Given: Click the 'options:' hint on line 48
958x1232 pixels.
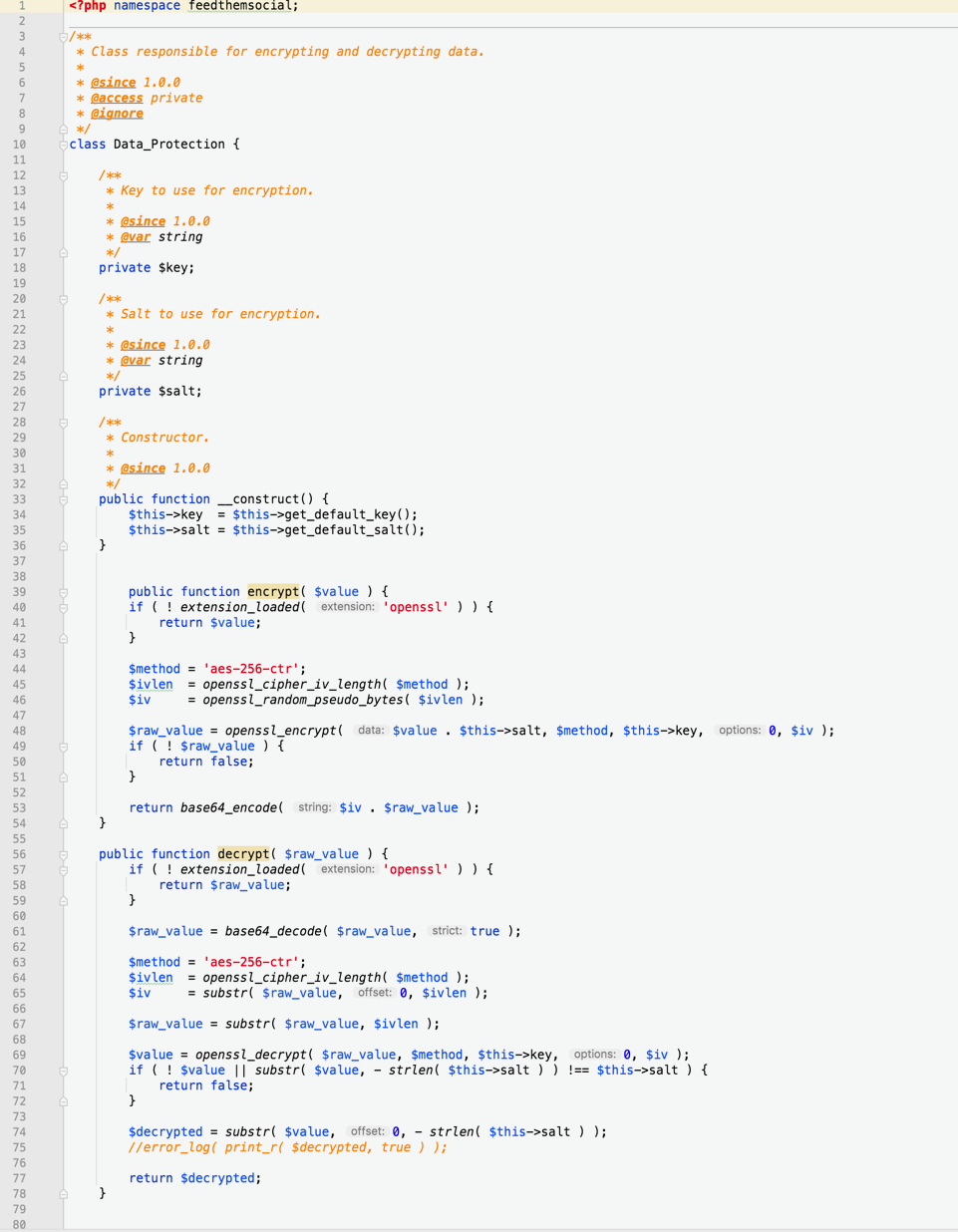Looking at the screenshot, I should click(x=740, y=731).
